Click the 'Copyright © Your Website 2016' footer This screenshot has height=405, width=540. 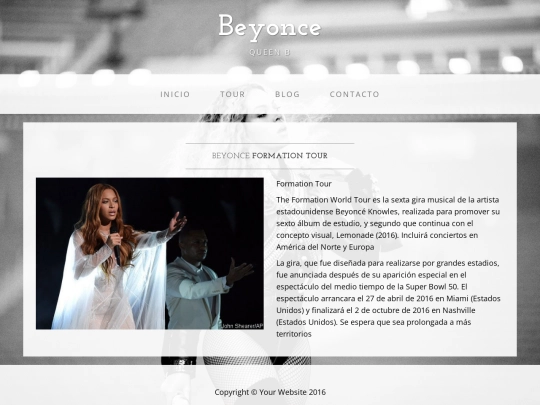point(270,392)
